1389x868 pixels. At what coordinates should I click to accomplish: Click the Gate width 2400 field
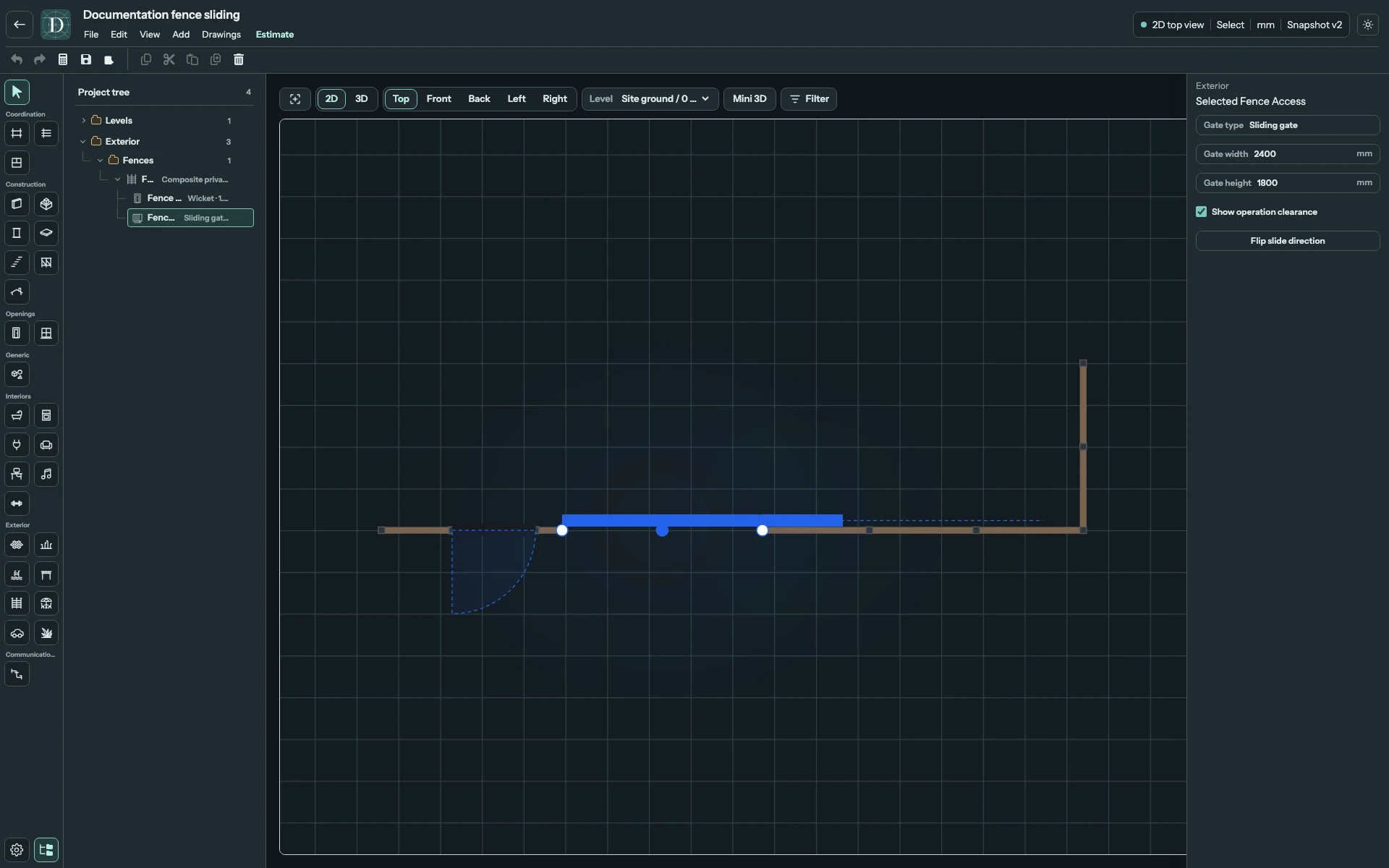[x=1288, y=154]
